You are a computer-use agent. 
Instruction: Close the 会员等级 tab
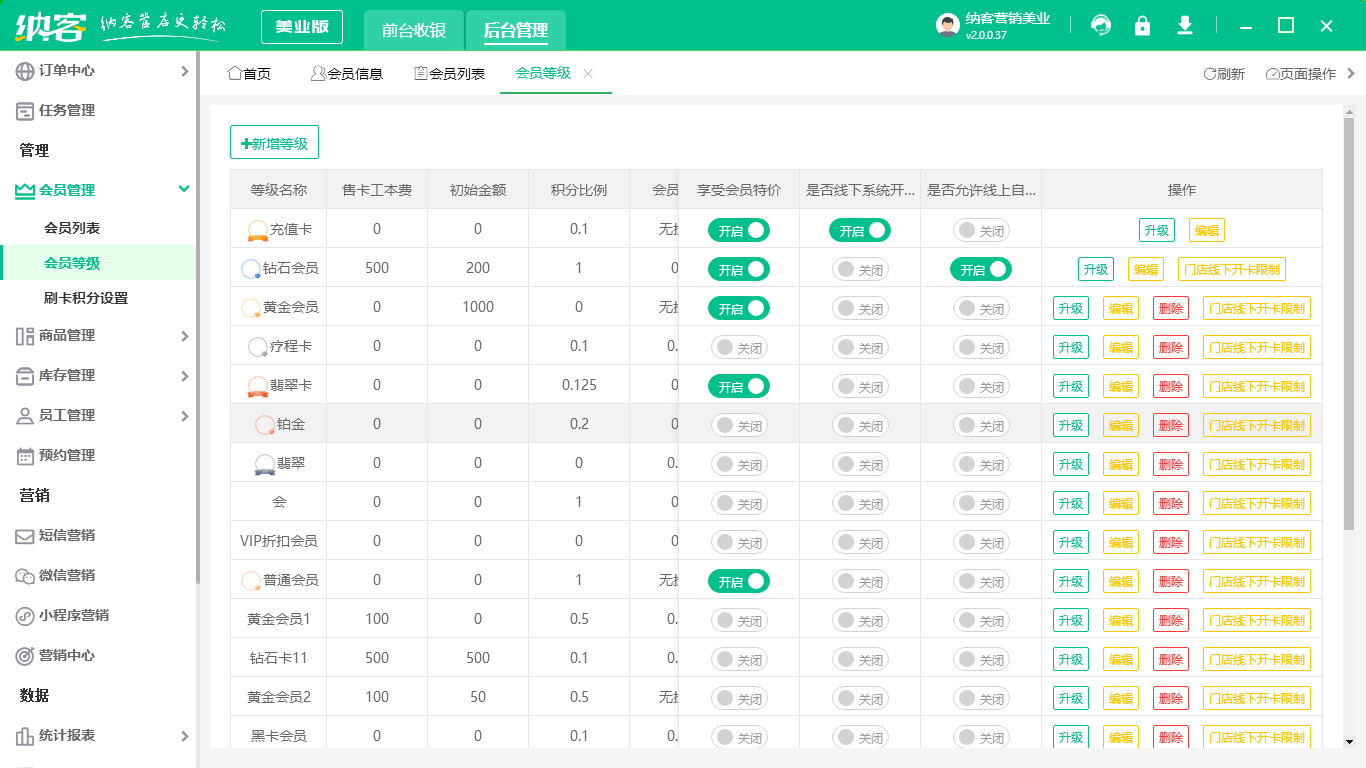(x=588, y=73)
